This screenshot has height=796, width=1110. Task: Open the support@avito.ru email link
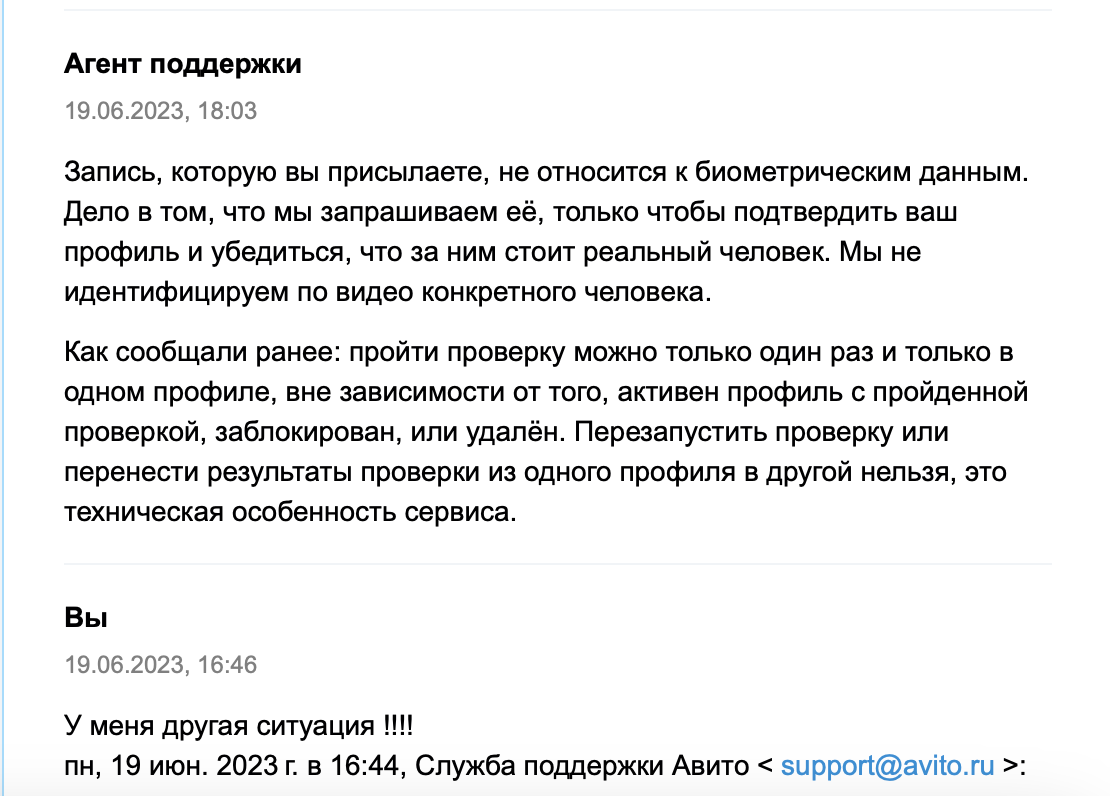click(x=887, y=766)
